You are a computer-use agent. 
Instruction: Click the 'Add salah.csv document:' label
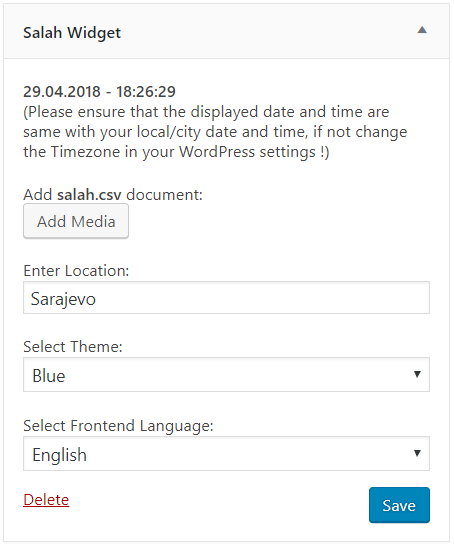[113, 194]
